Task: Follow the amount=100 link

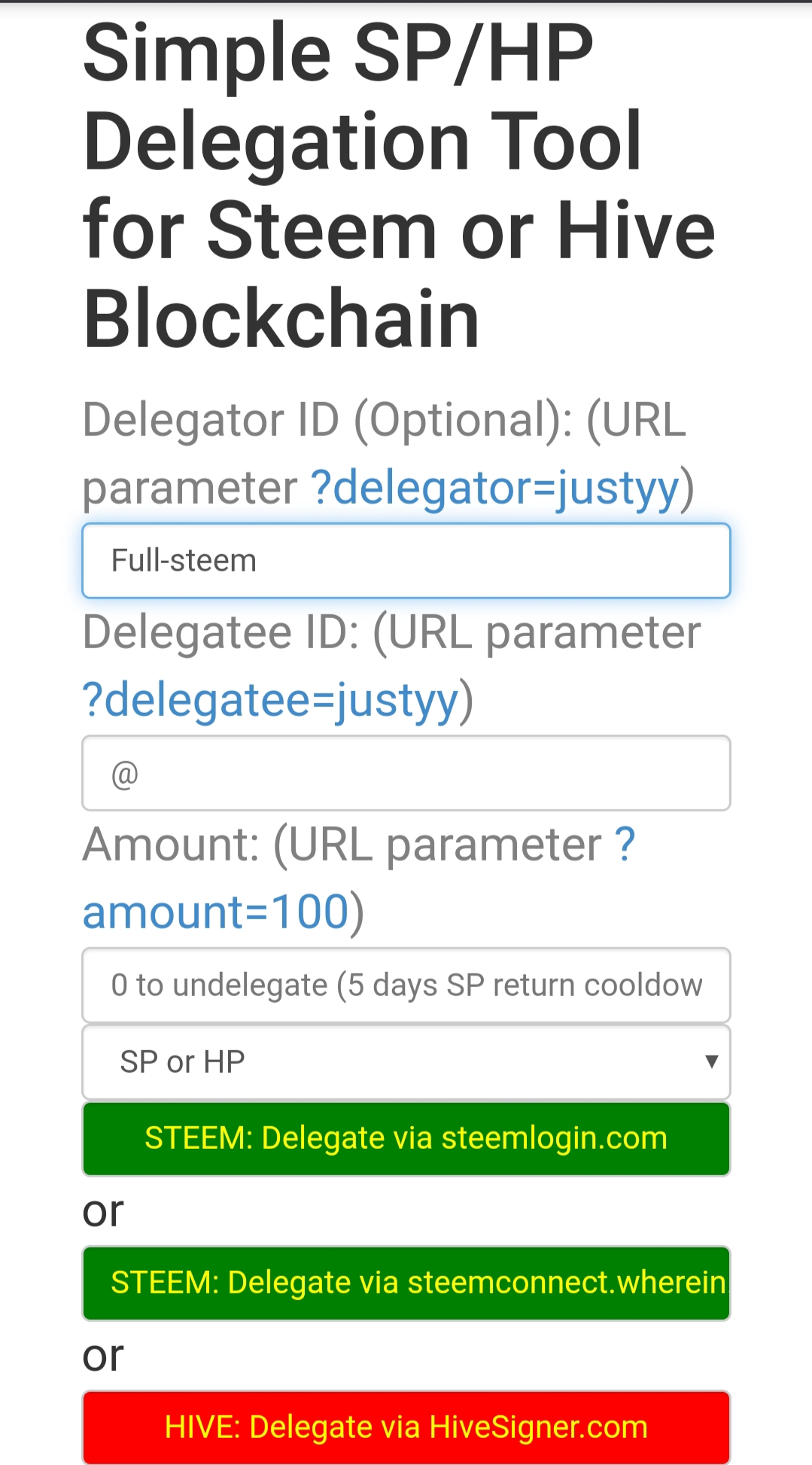Action: coord(215,912)
